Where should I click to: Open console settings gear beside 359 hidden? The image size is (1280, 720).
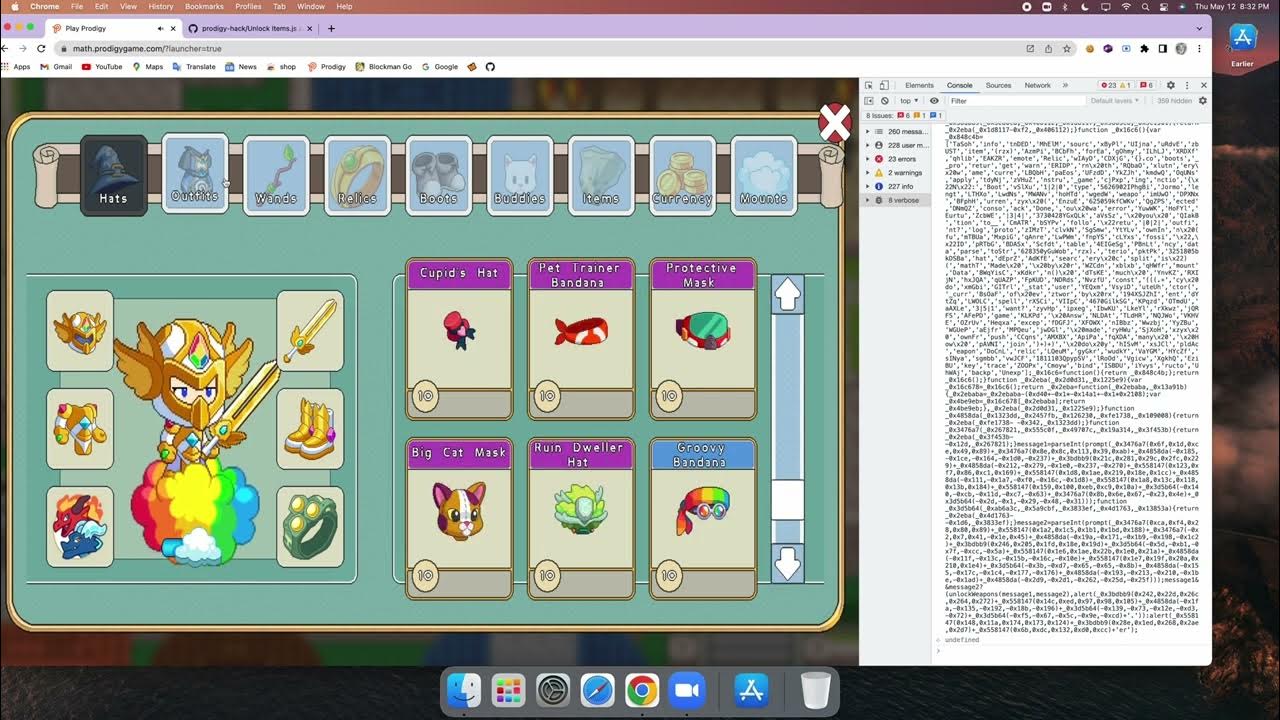(1203, 101)
